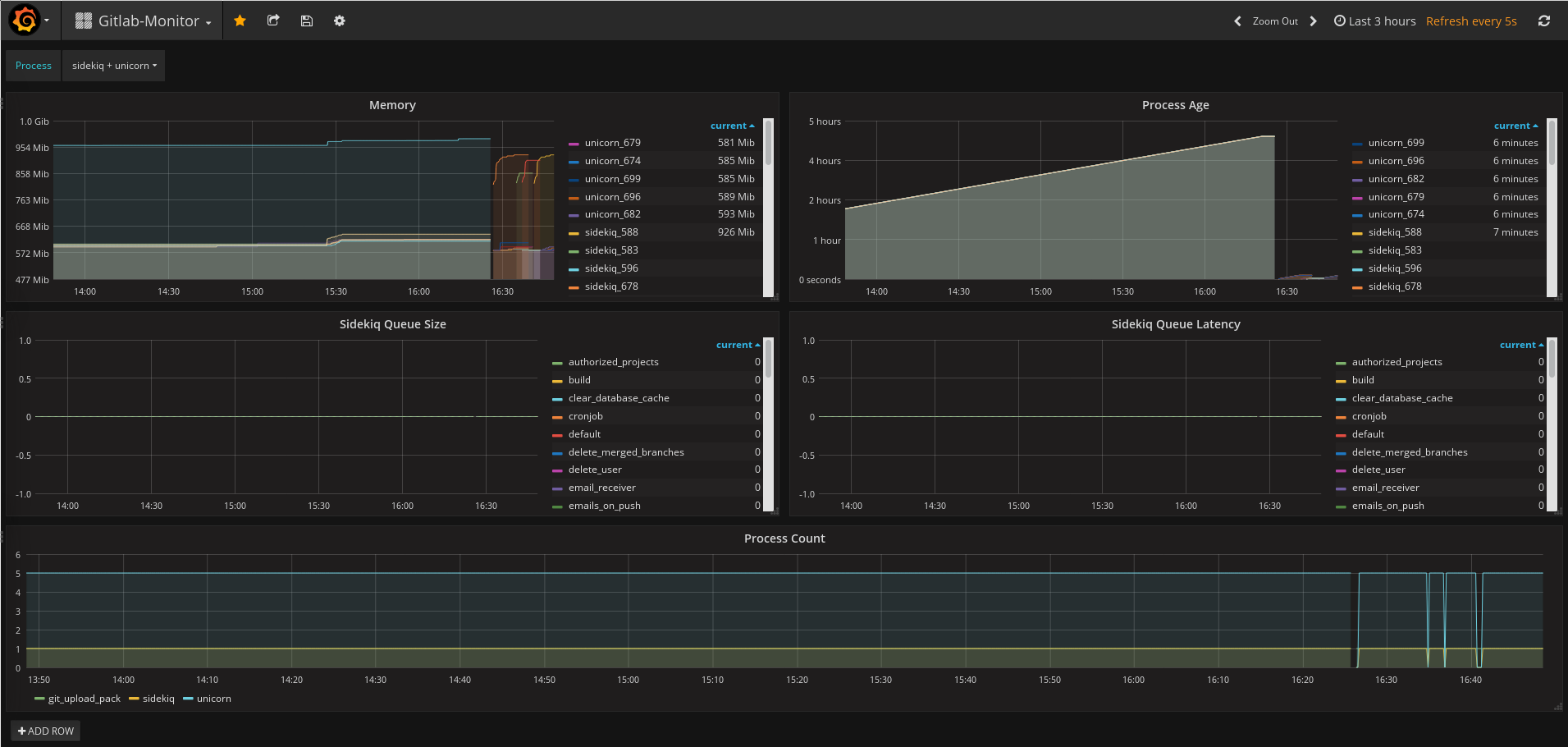Image resolution: width=1568 pixels, height=747 pixels.
Task: Select sidekiq_583 in the Memory legend
Action: [611, 250]
